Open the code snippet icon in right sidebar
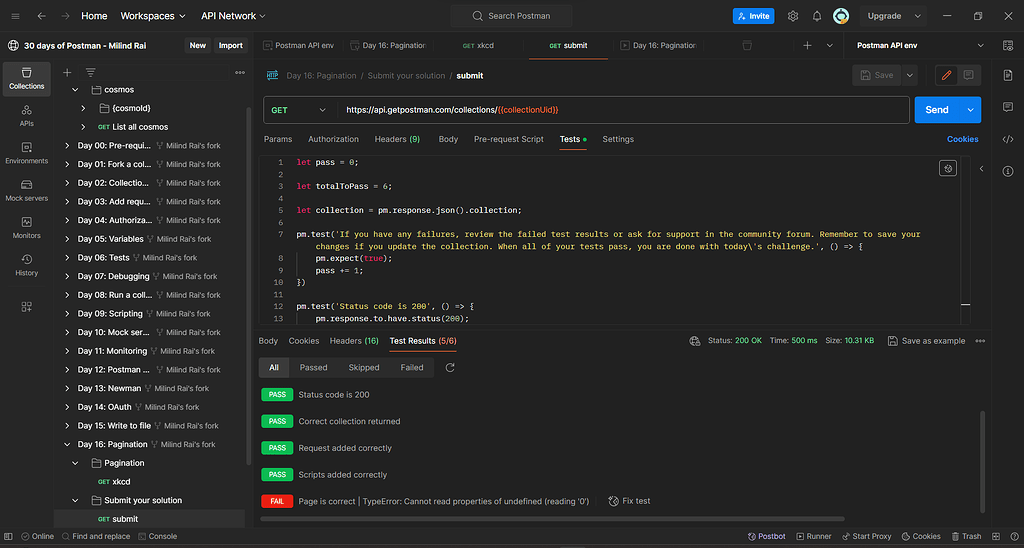The width and height of the screenshot is (1024, 548). tap(1008, 139)
